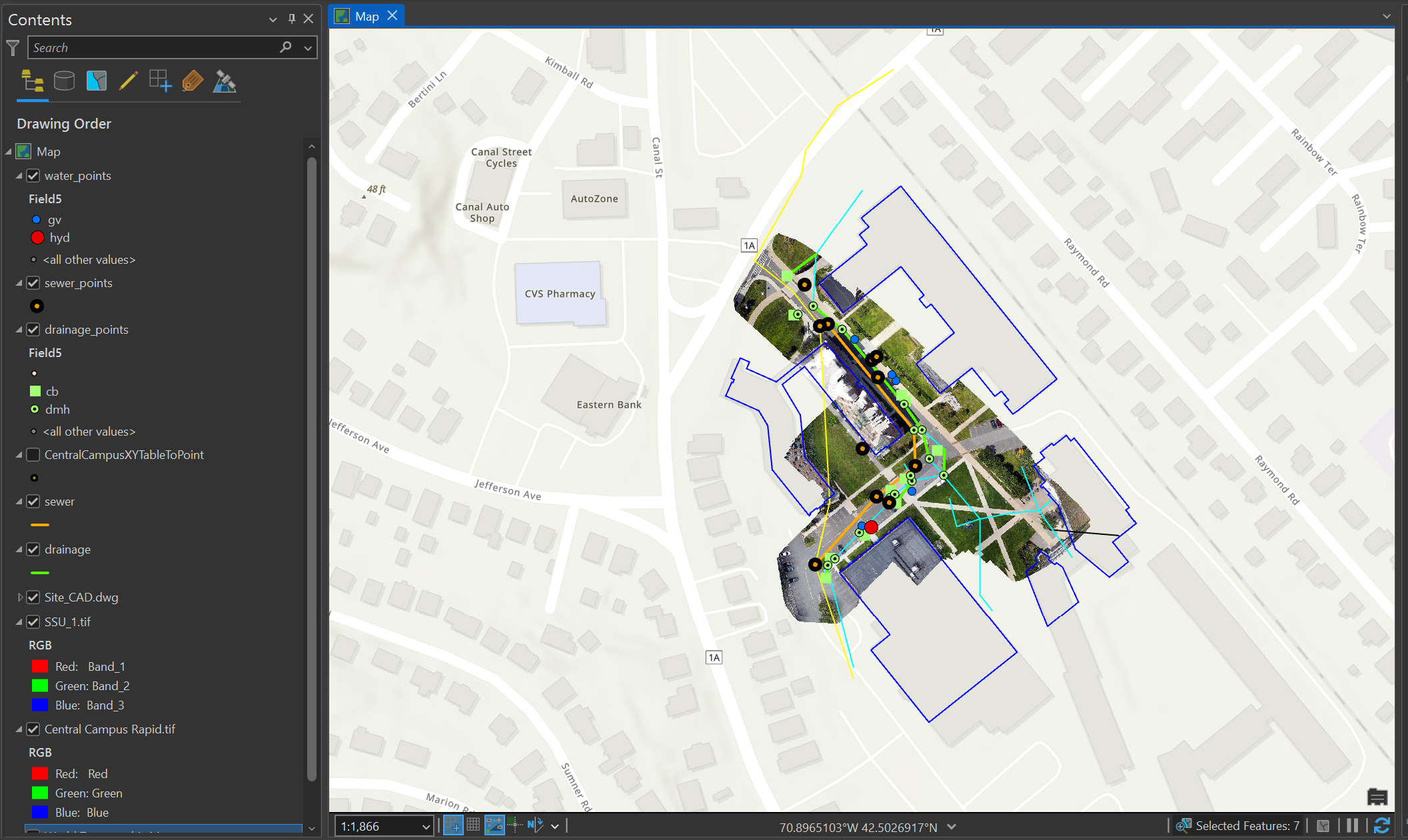Screen dimensions: 1408x840
Task: Select the sewer layer name
Action: (x=59, y=502)
